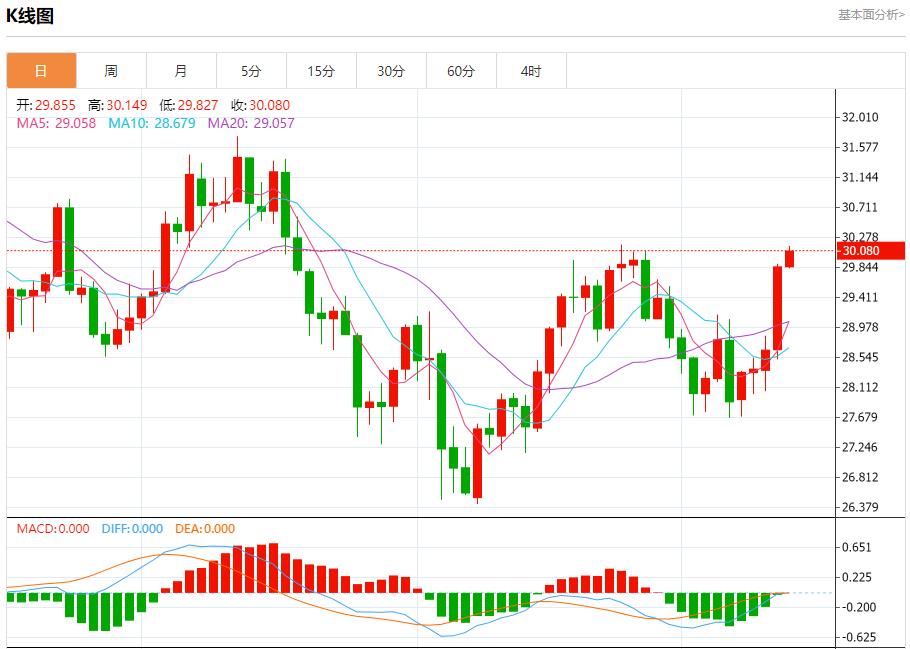Switch to the 月 monthly tab

(181, 71)
